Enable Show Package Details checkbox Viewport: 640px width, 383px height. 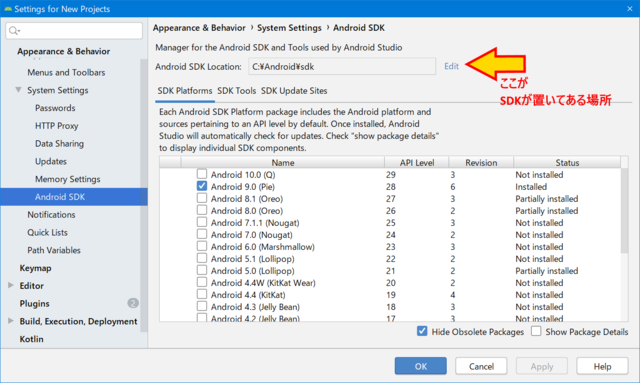tap(536, 331)
